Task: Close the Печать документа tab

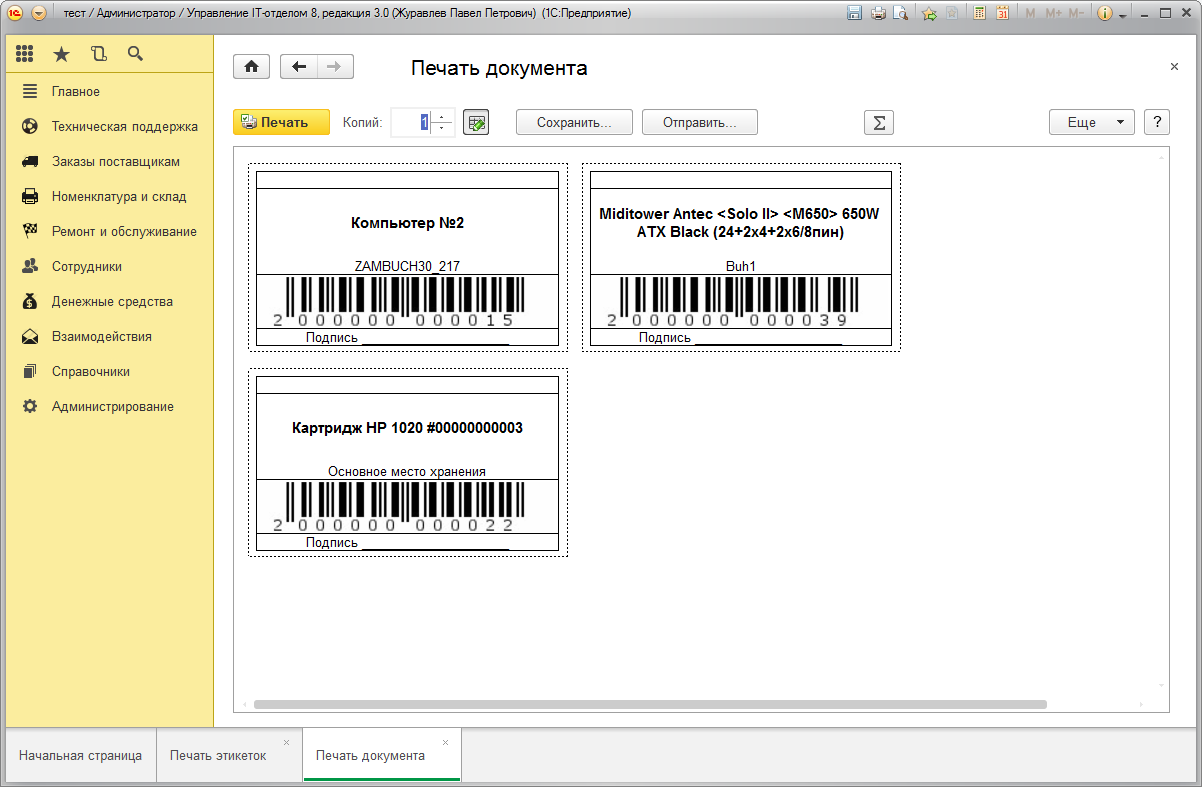Action: coord(445,742)
